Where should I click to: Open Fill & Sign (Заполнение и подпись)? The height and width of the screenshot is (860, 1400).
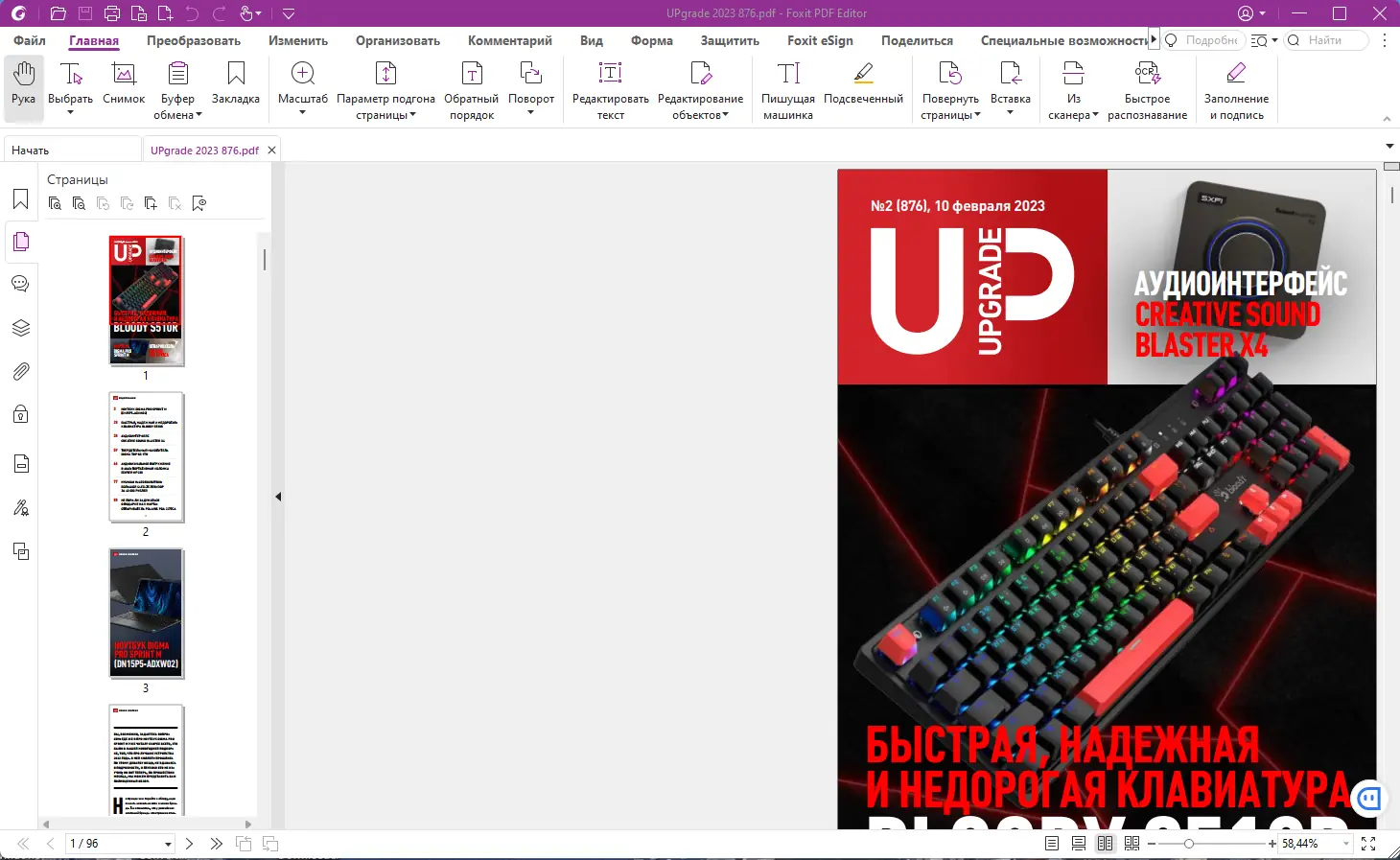(1239, 90)
